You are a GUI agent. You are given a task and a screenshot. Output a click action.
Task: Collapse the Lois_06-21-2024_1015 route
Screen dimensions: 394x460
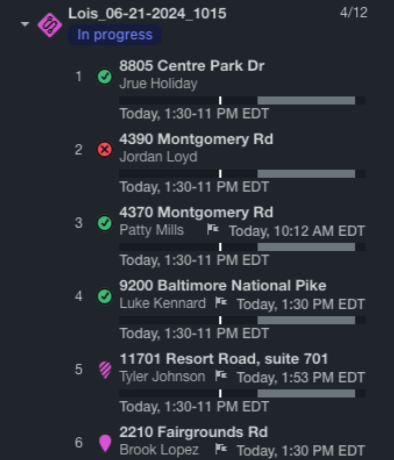[x=25, y=24]
